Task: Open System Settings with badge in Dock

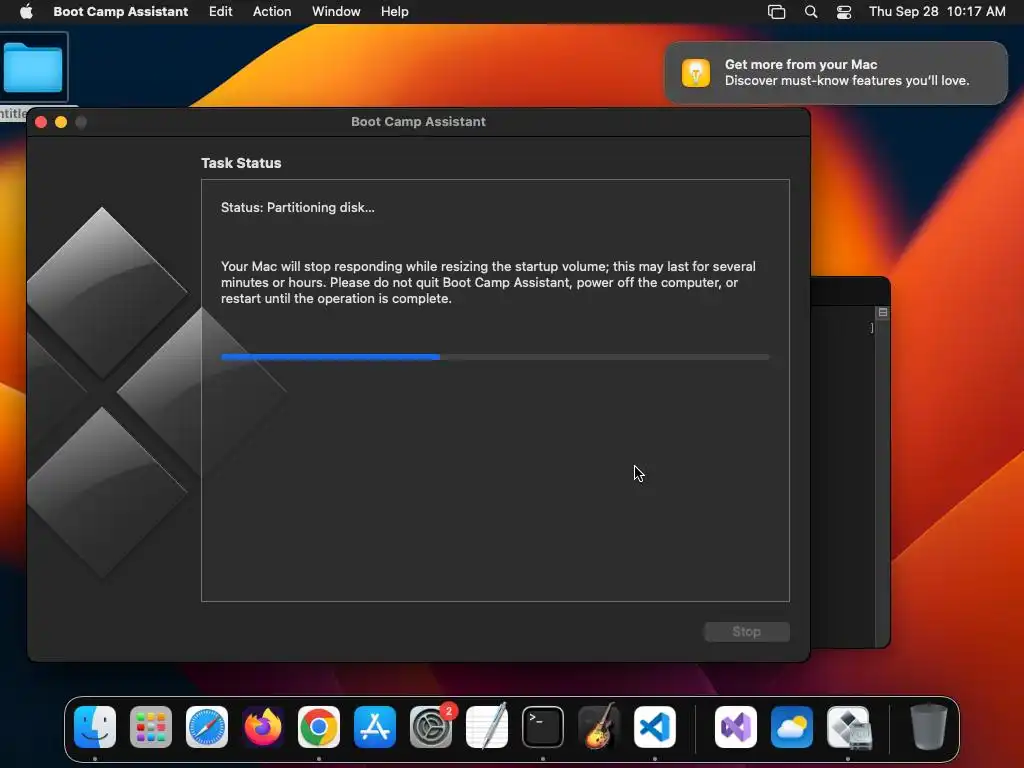Action: (x=431, y=727)
